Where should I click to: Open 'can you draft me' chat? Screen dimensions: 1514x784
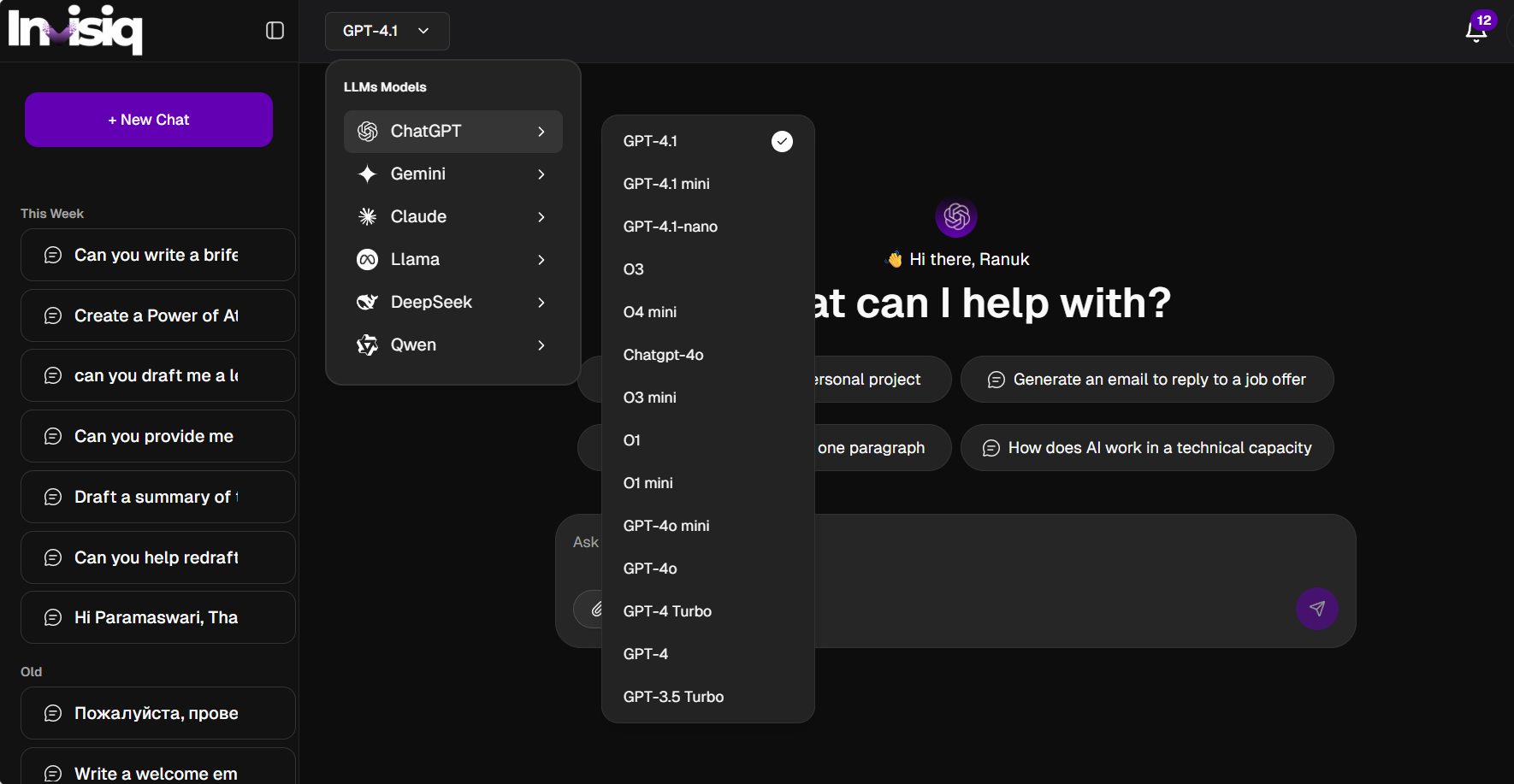[158, 375]
